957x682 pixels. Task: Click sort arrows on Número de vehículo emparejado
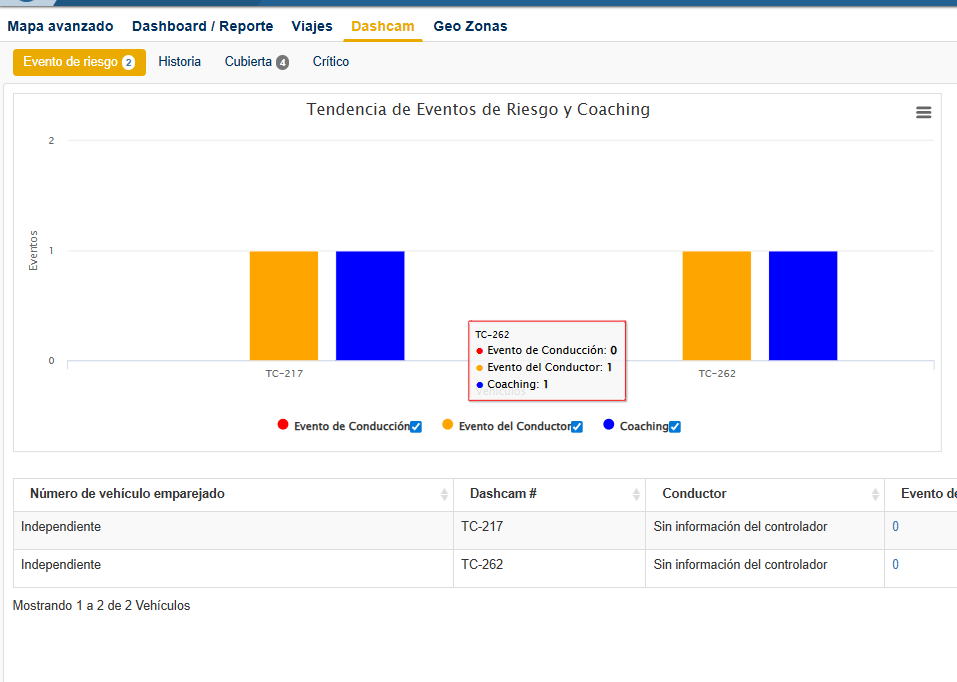[444, 494]
